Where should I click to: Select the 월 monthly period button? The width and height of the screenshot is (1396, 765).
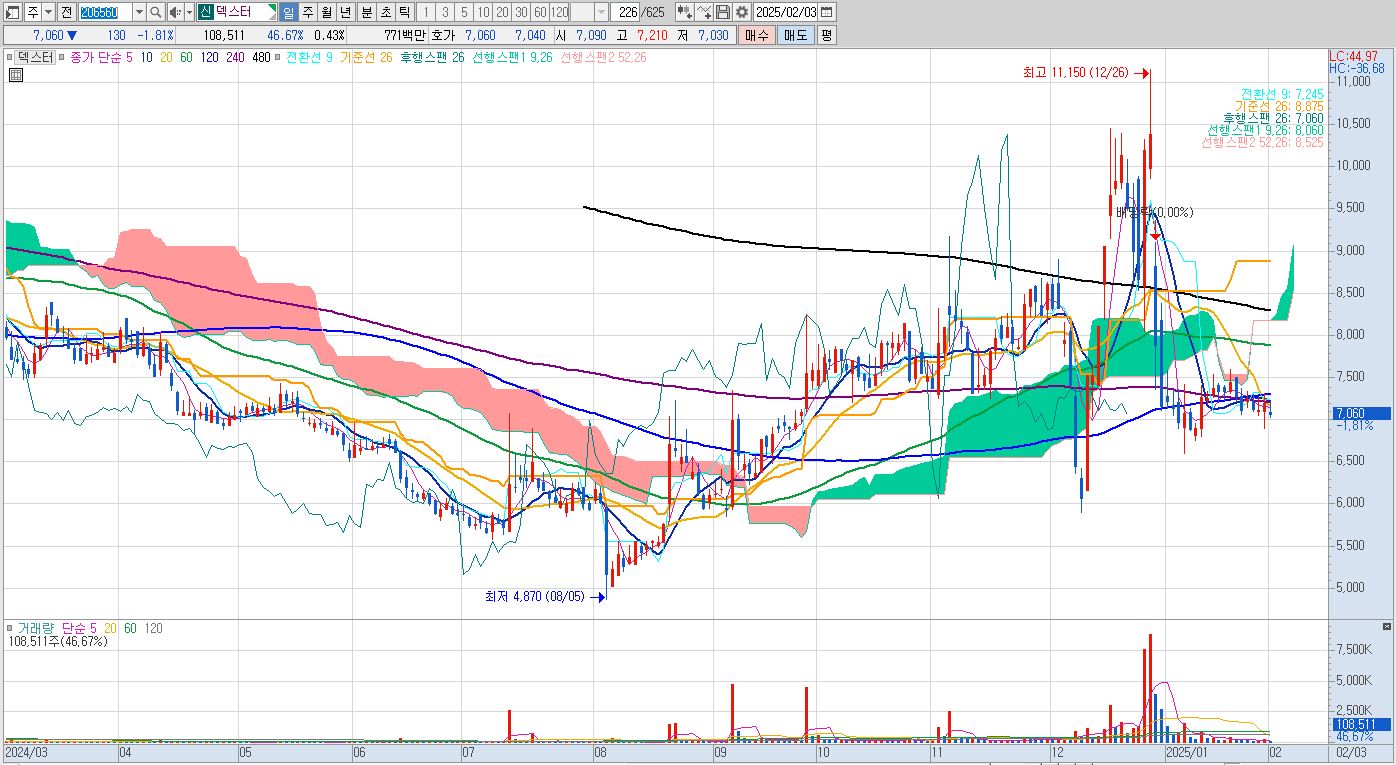(326, 12)
